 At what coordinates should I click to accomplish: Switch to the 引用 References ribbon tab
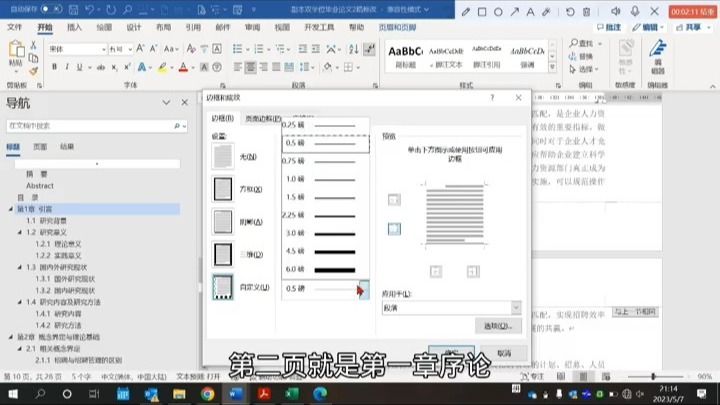[193, 28]
